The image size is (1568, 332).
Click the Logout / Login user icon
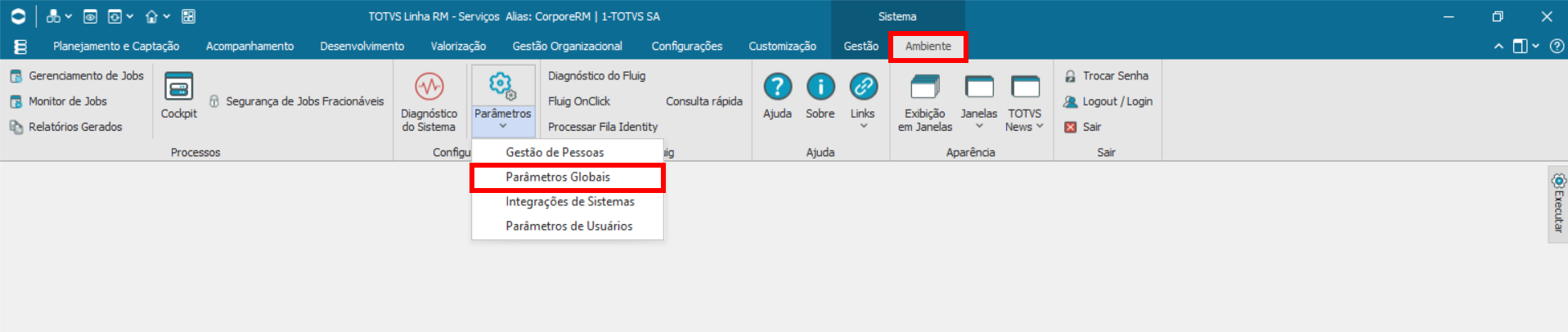1070,101
